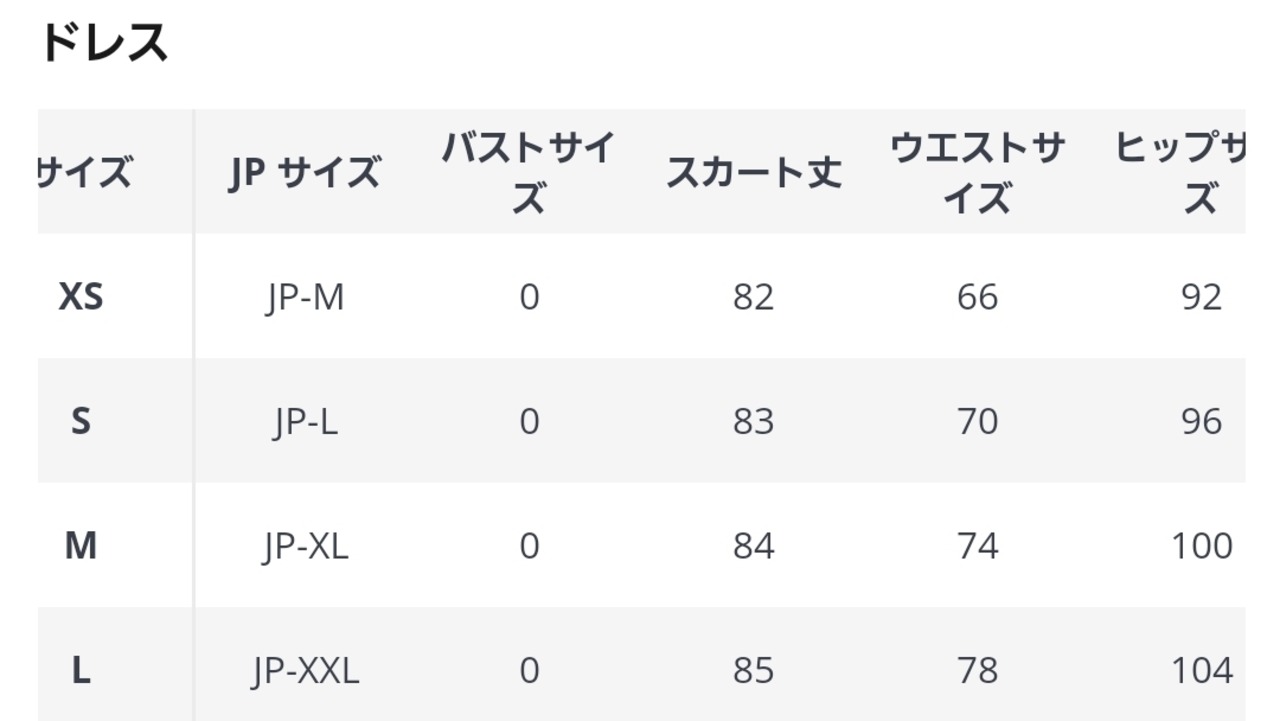Screen dimensions: 1280x721
Task: Click the スカート丈 column header
Action: (x=753, y=173)
